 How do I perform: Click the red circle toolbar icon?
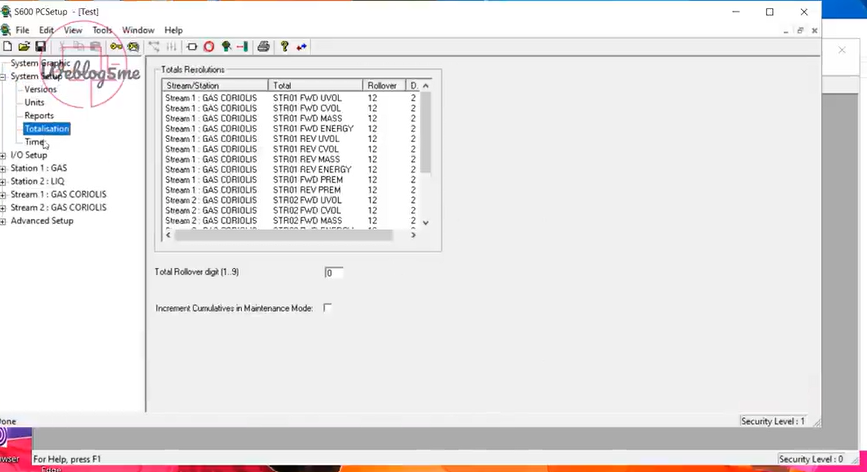pyautogui.click(x=209, y=47)
